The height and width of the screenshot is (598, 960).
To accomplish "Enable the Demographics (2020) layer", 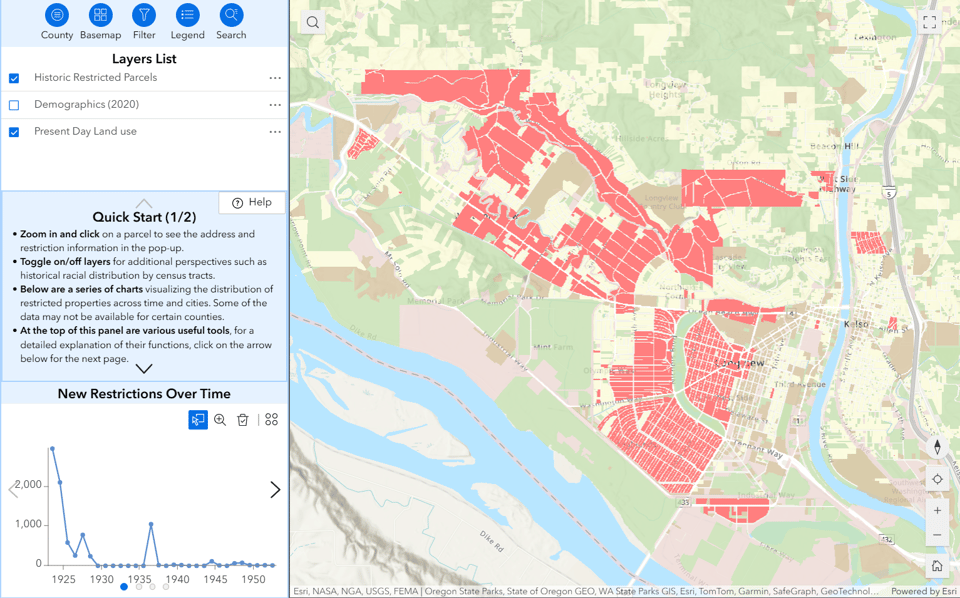I will click(x=14, y=105).
